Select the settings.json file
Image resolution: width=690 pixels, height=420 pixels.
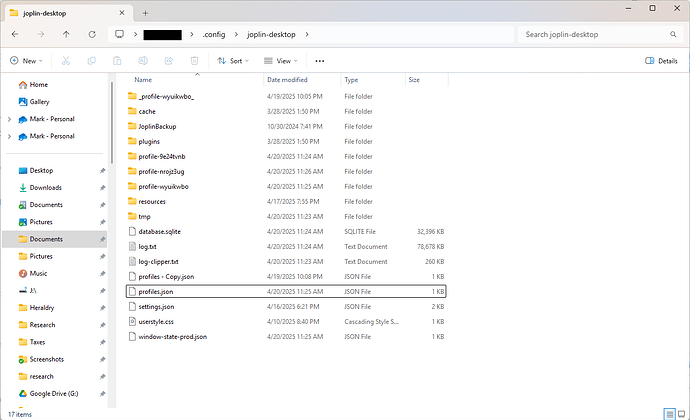[x=286, y=306]
